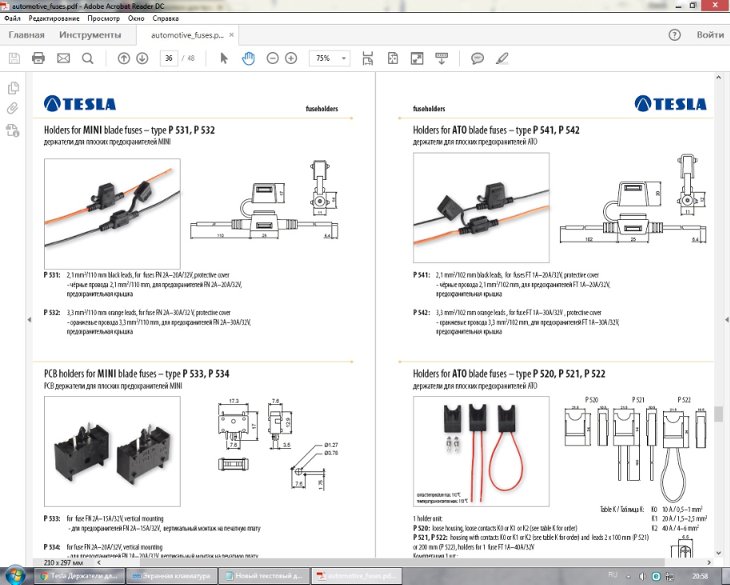Viewport: 730px width, 585px height.
Task: Click the Войти sign-in button
Action: pos(710,35)
